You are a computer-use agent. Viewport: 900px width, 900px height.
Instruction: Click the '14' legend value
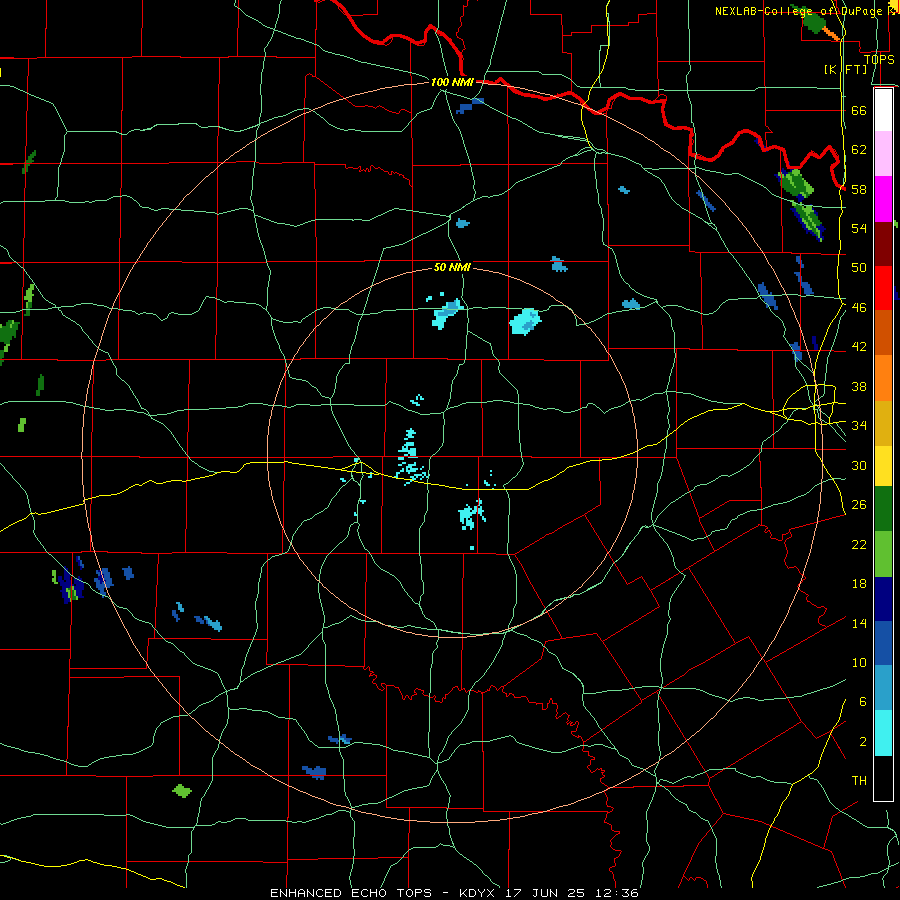tap(859, 623)
